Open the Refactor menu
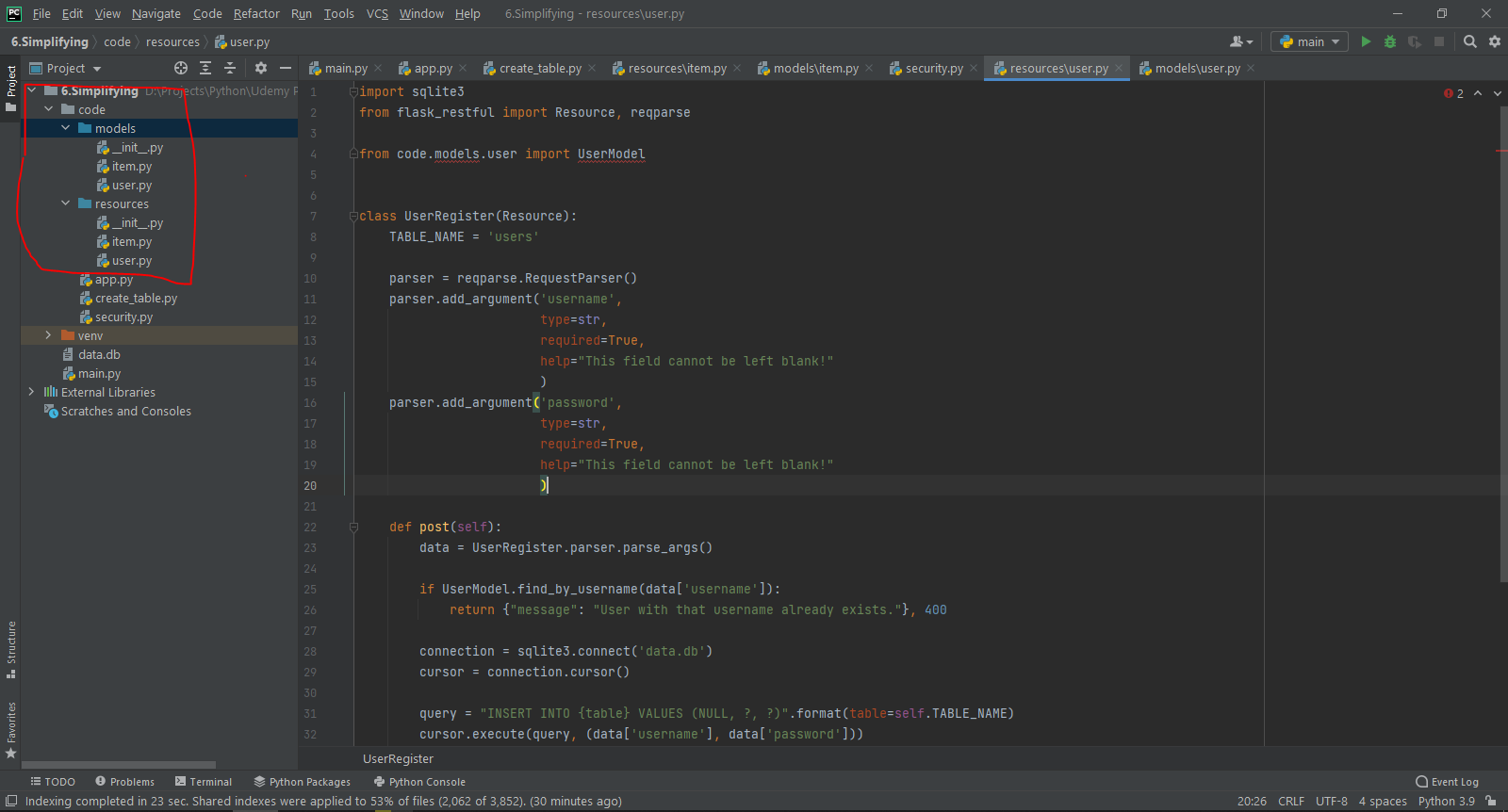 256,13
